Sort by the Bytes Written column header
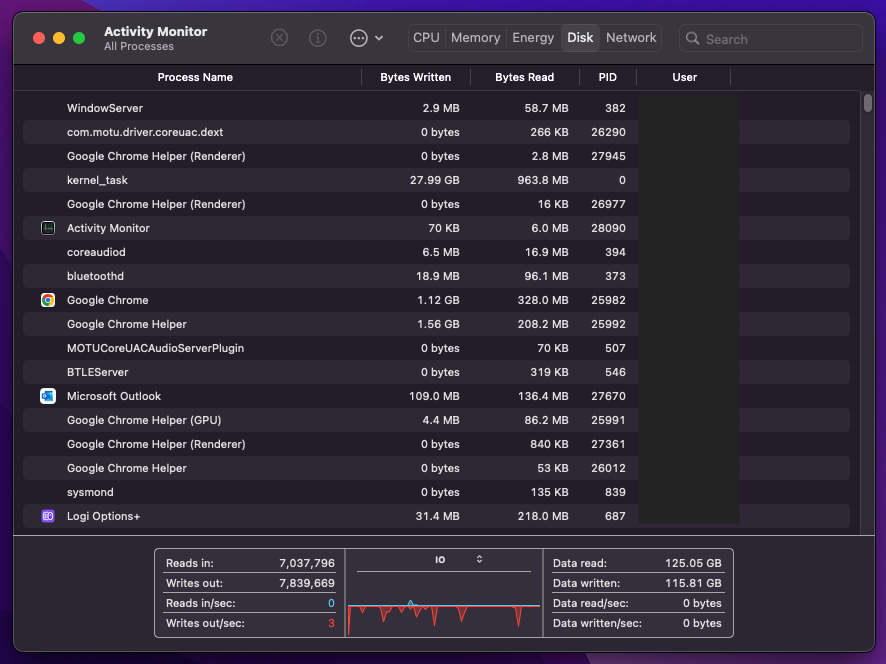 point(415,77)
